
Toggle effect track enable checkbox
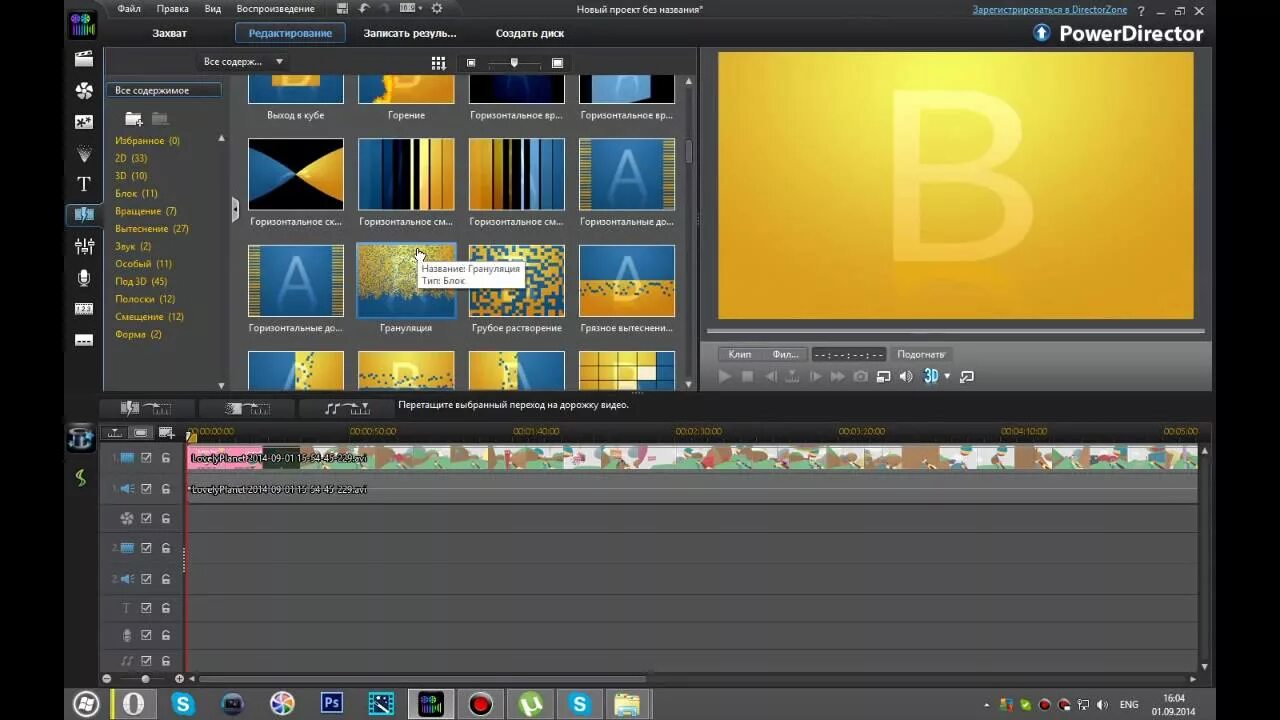point(146,518)
